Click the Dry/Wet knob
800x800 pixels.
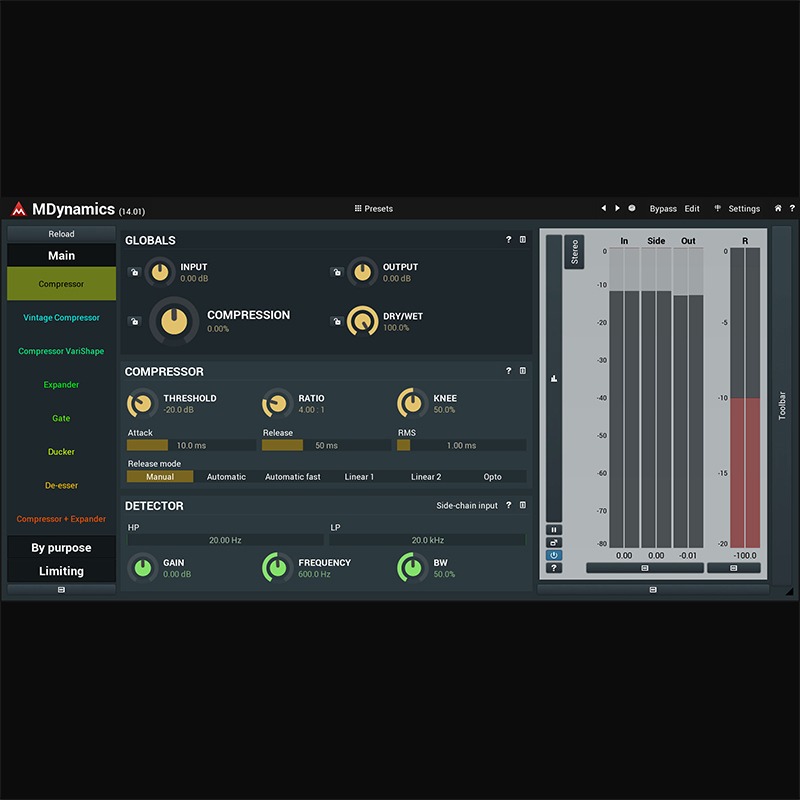tap(362, 321)
